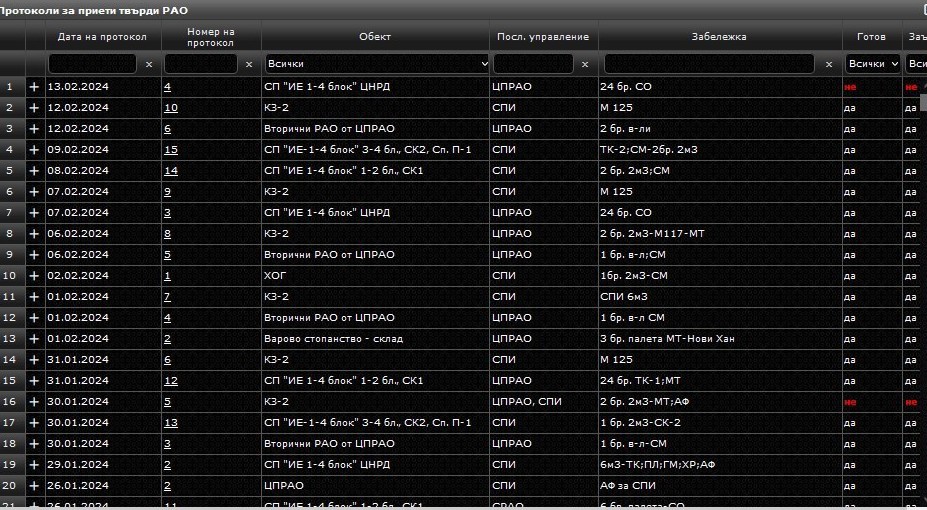Open the Обект filter dropdown Всички
The height and width of the screenshot is (510, 927).
377,64
